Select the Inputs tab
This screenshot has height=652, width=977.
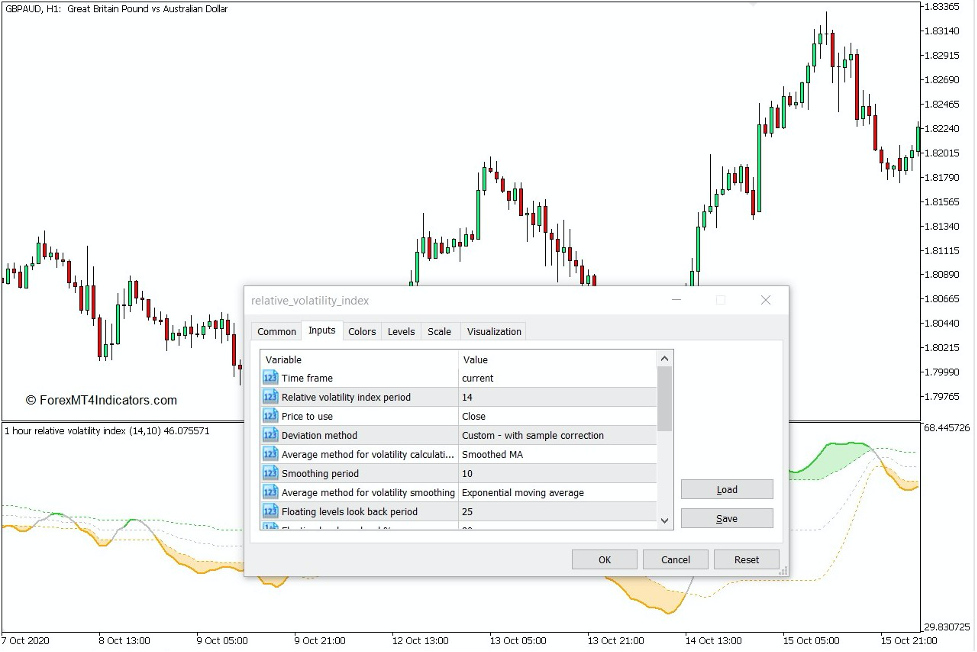pos(322,330)
